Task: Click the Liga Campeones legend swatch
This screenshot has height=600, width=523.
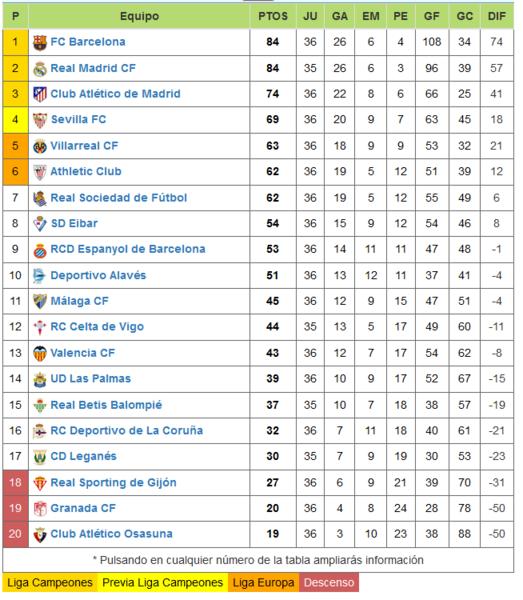Action: (x=50, y=583)
